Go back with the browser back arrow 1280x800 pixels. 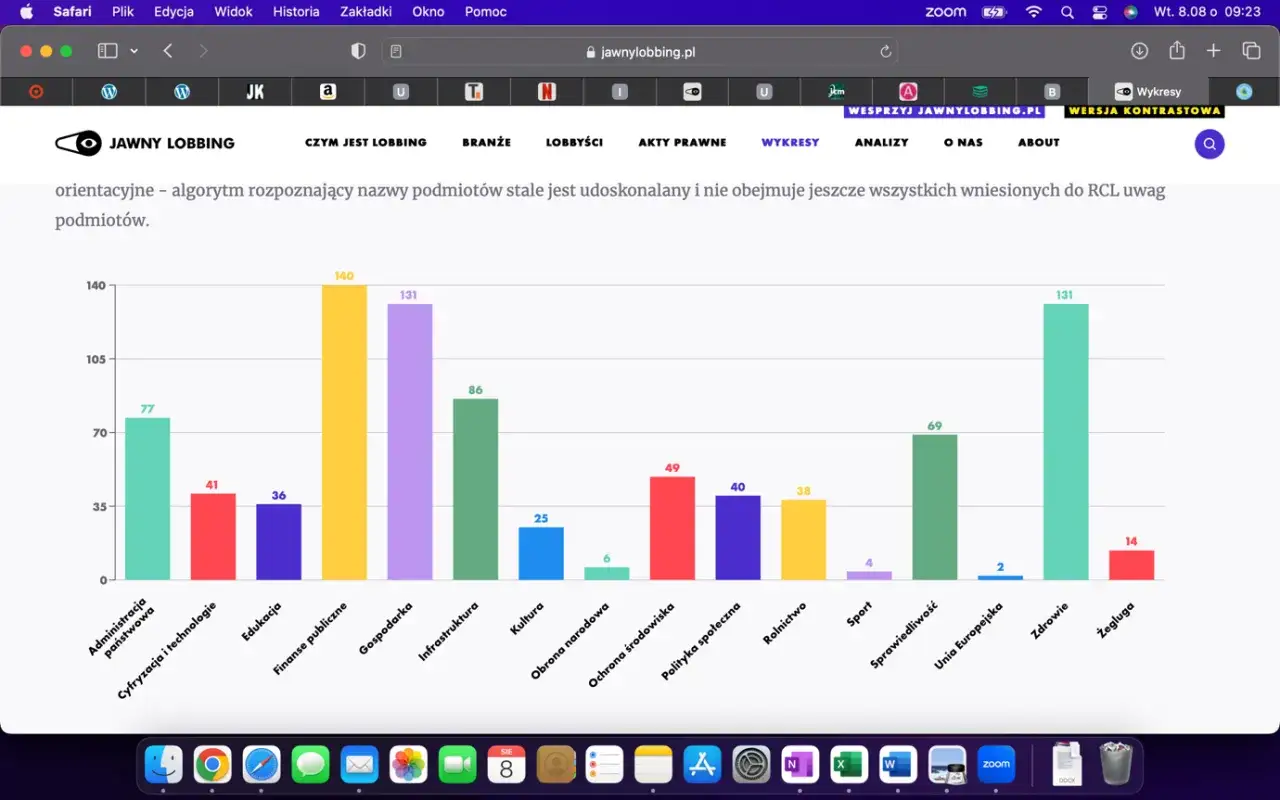point(168,51)
